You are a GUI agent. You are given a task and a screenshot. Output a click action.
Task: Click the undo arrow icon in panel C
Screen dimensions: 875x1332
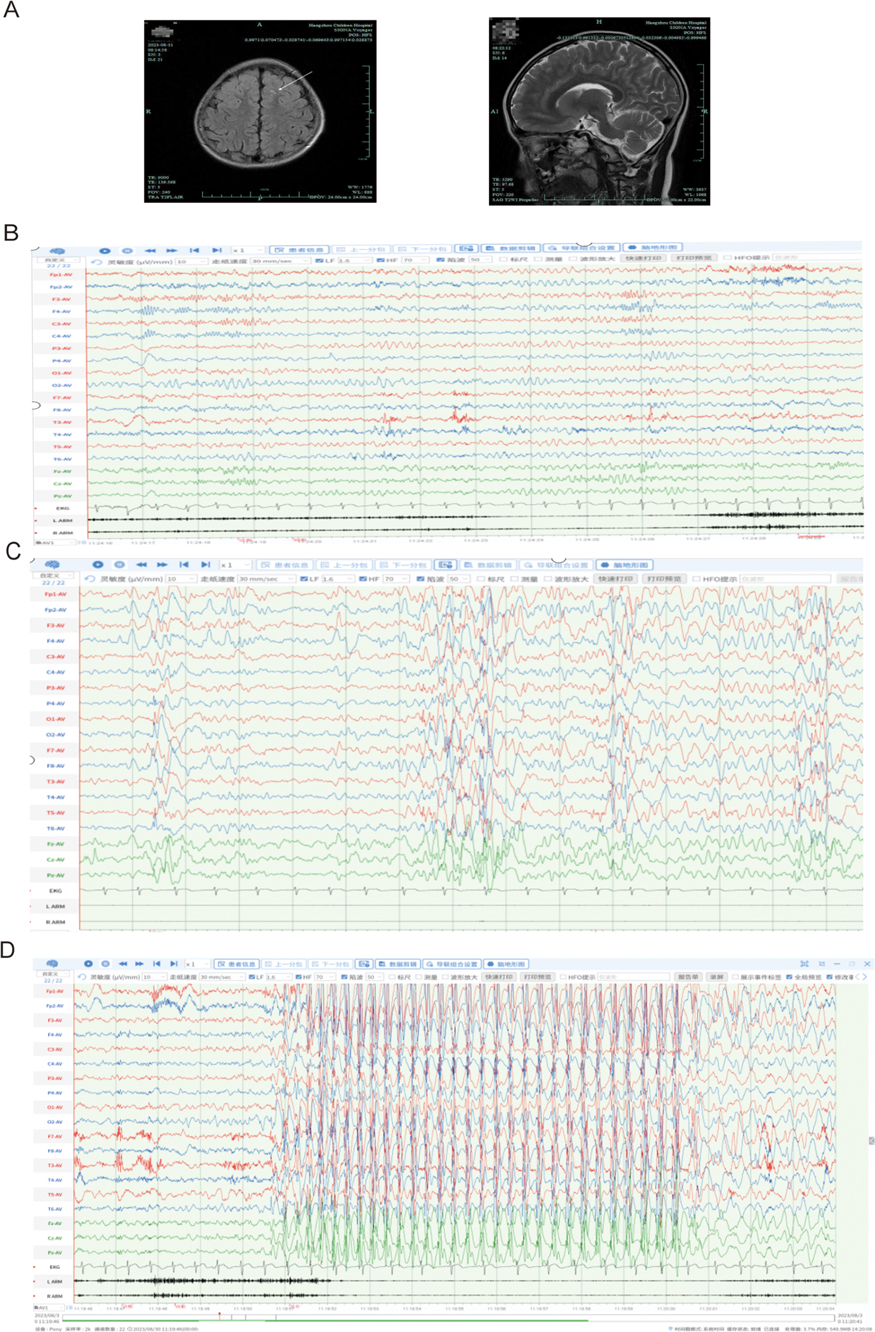90,579
